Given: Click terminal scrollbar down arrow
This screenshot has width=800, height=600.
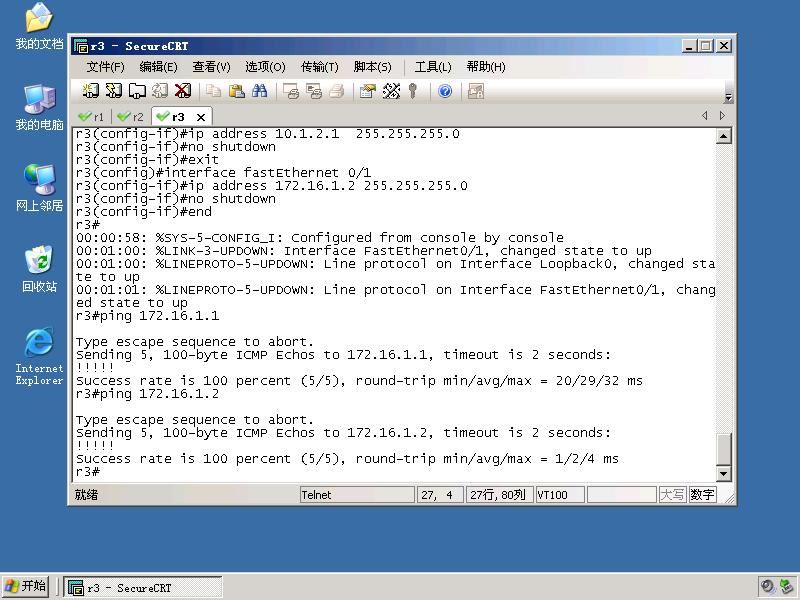Looking at the screenshot, I should pos(723,474).
